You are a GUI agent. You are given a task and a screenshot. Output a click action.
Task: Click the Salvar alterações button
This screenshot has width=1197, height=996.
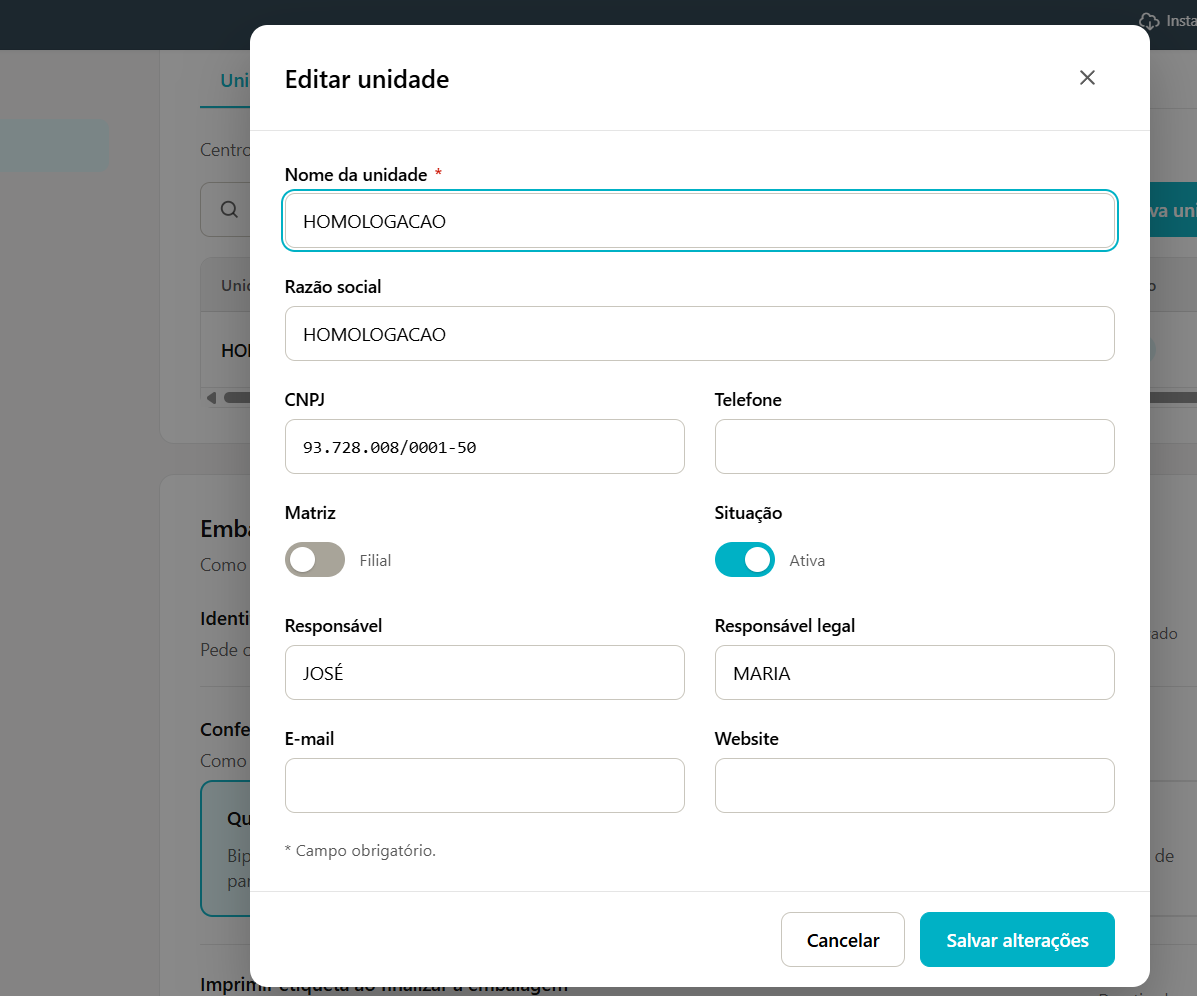point(1017,940)
